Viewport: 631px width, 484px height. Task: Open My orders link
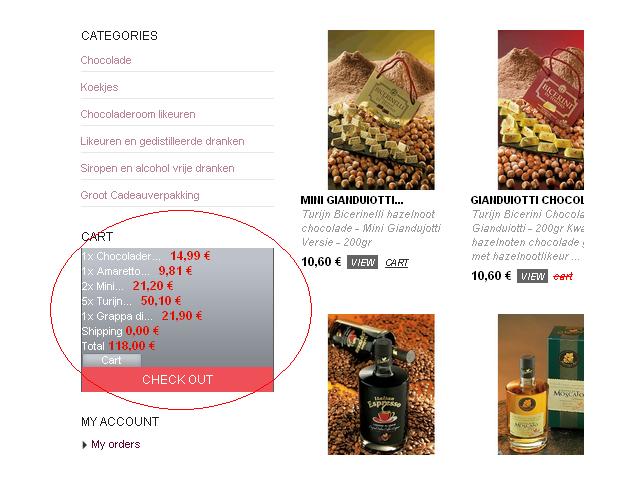115,444
